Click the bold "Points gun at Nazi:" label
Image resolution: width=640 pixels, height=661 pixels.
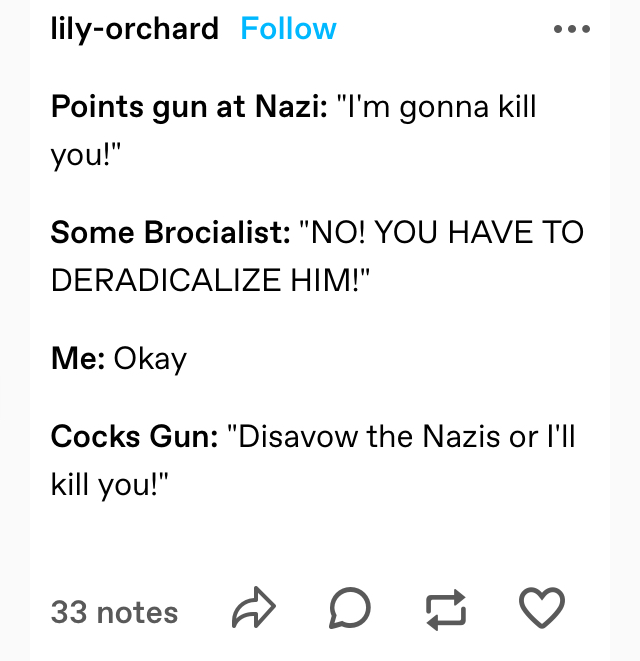(189, 107)
